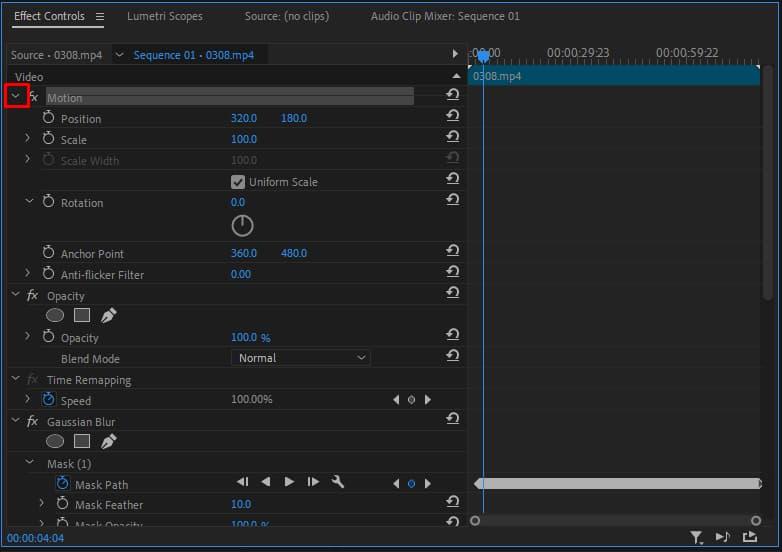
Task: Switch to the Lumetri Scopes tab
Action: [164, 17]
